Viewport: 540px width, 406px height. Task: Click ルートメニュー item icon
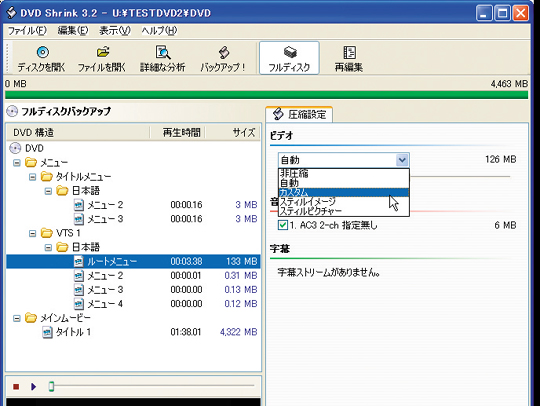point(79,261)
